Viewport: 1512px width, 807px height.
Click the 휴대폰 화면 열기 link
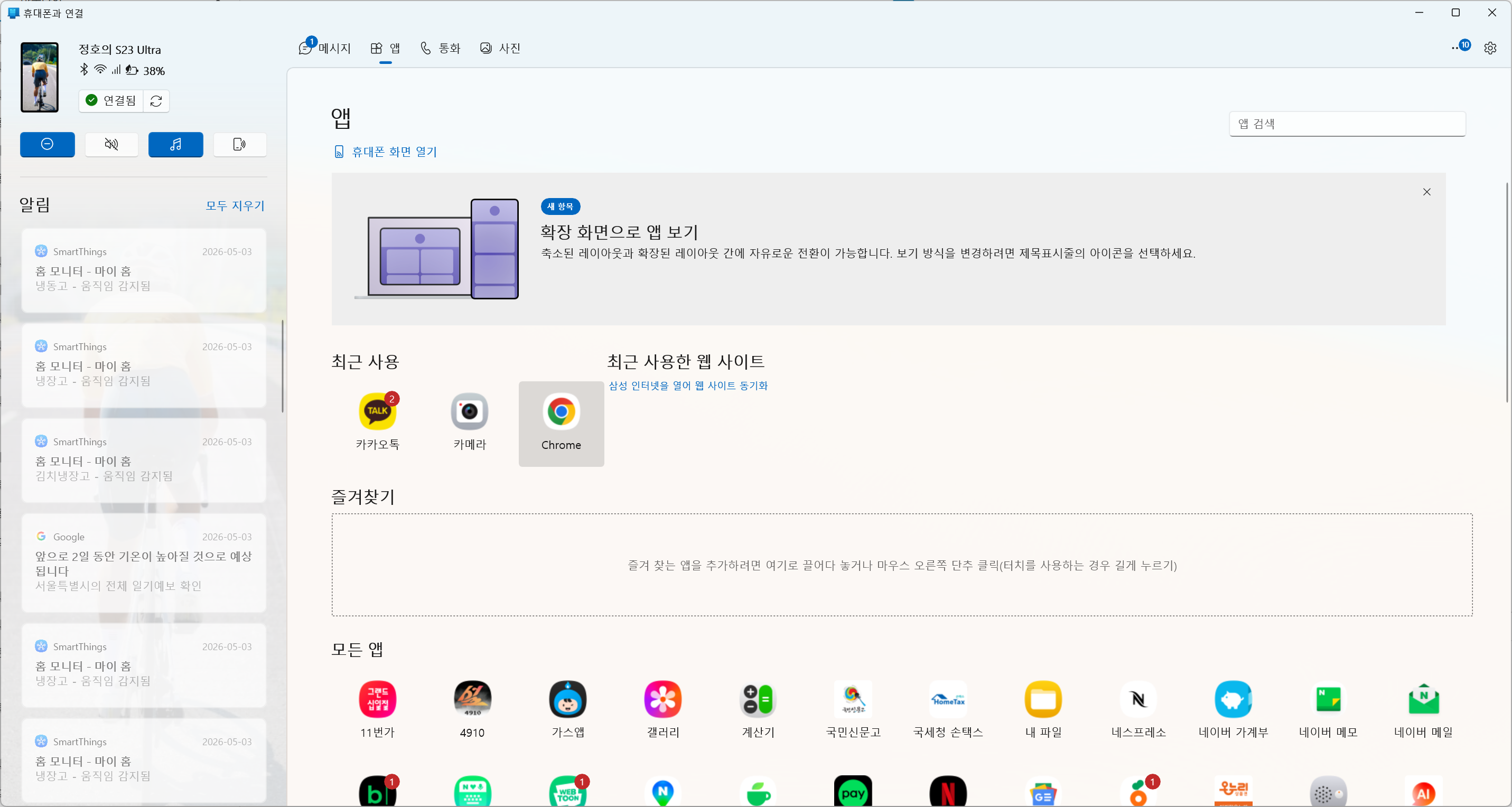[x=386, y=152]
